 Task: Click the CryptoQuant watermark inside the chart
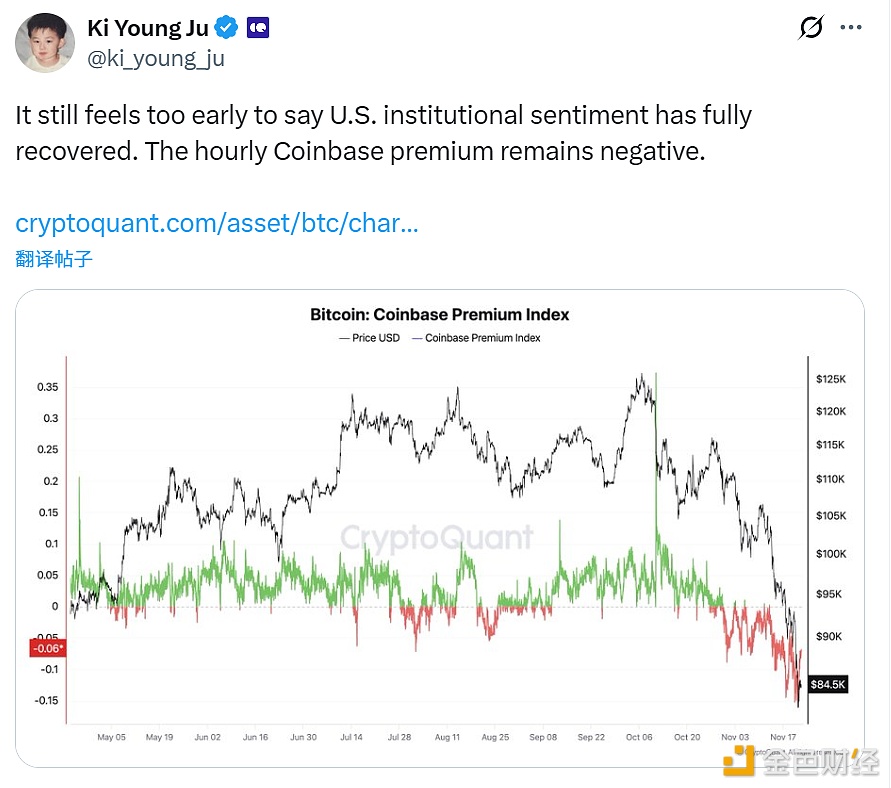(x=437, y=536)
